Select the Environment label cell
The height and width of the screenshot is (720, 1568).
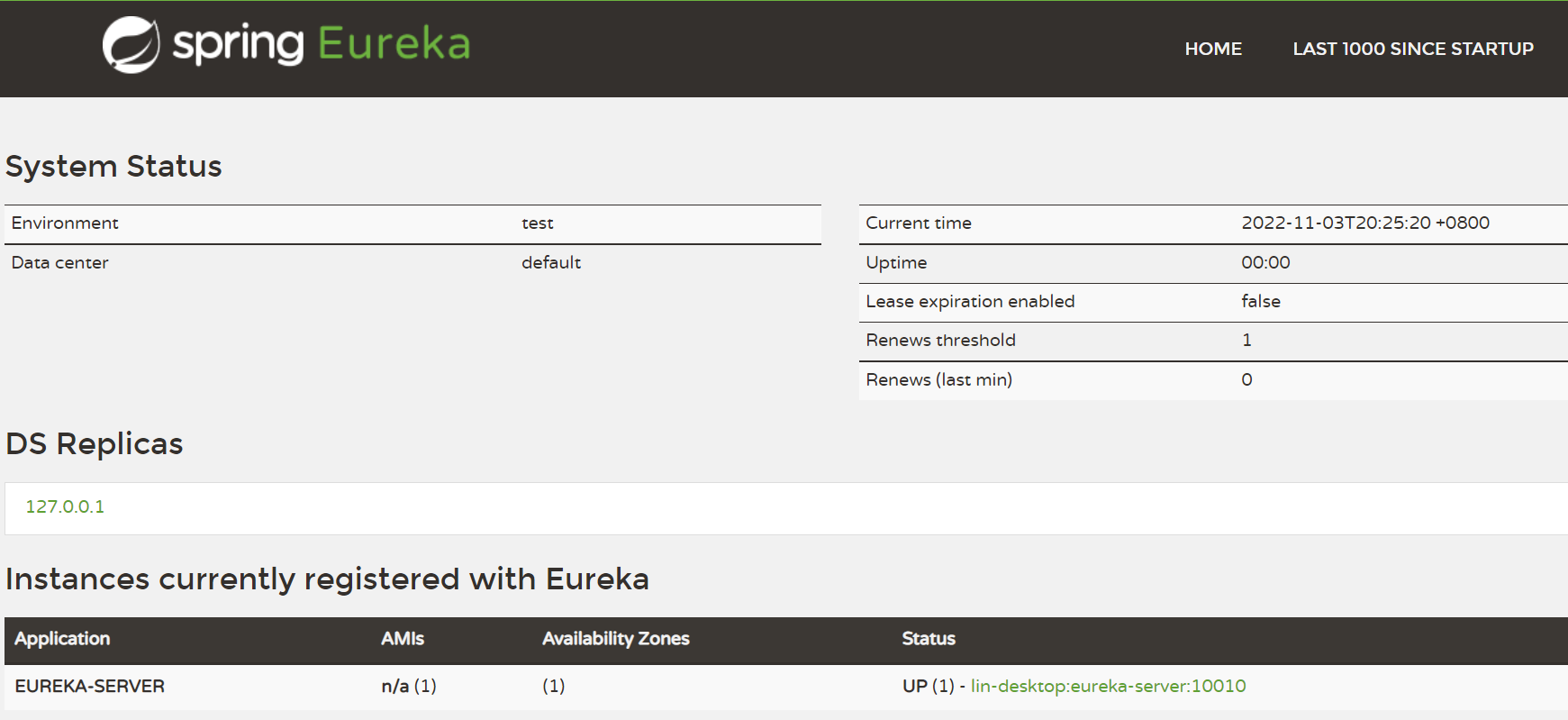(x=65, y=223)
